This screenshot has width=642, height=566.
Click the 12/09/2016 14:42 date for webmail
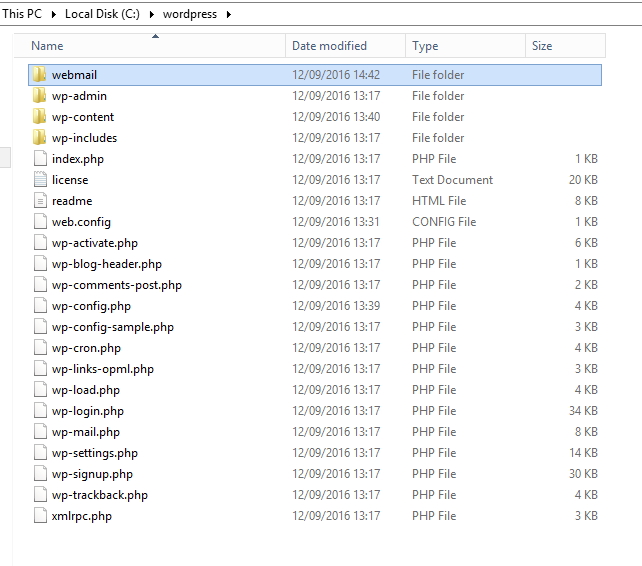(x=336, y=75)
